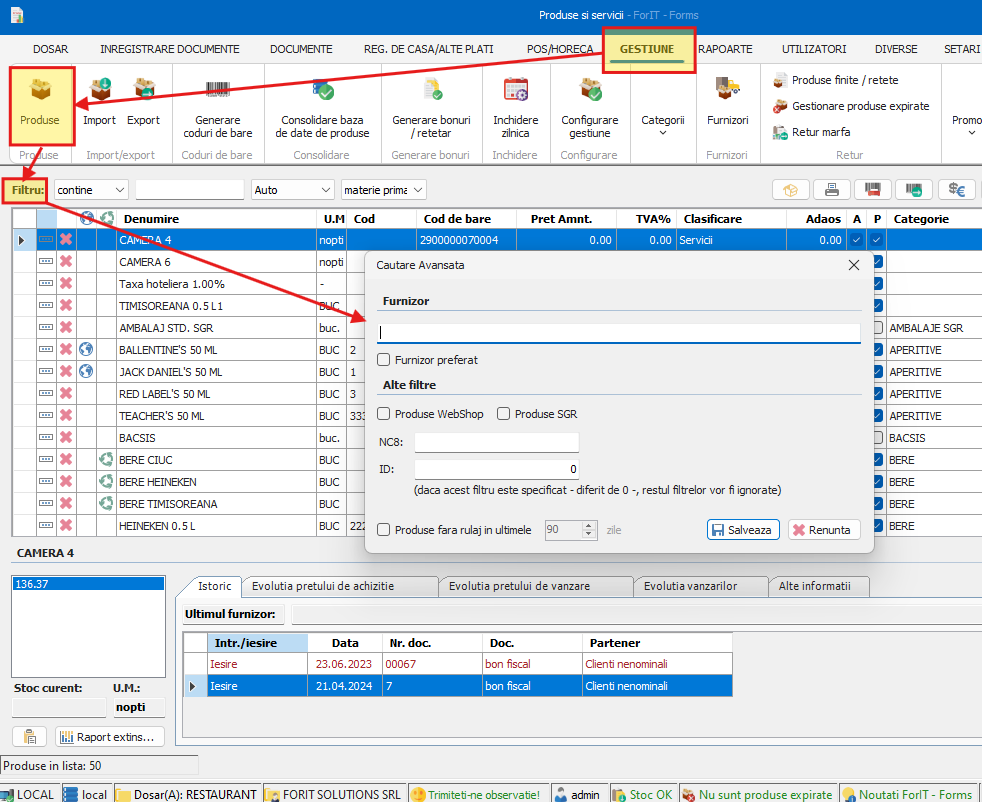Delete the CAMERA 6 row via red X
The width and height of the screenshot is (982, 802).
pos(66,262)
